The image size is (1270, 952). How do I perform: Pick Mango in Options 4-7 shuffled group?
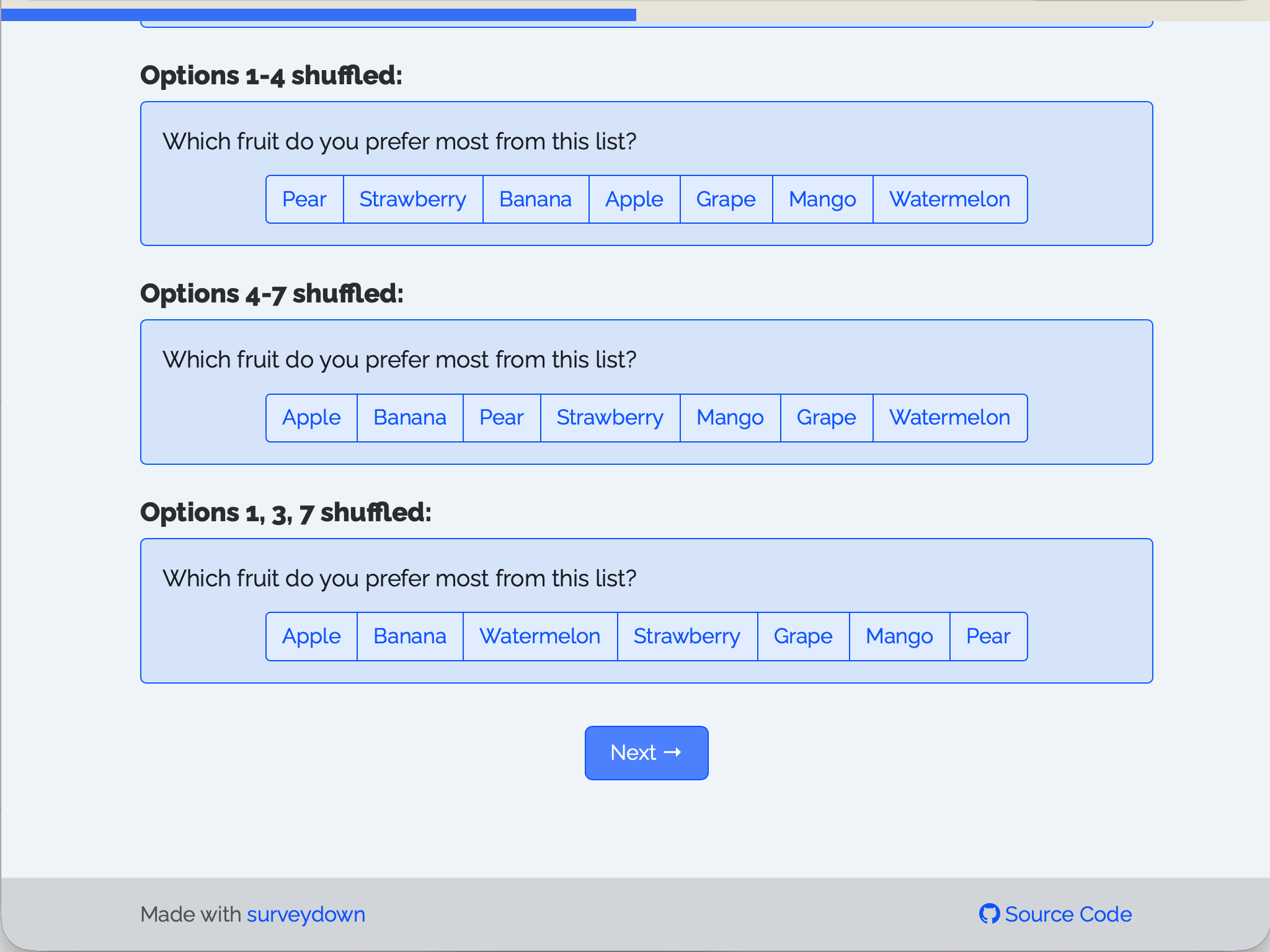point(730,418)
